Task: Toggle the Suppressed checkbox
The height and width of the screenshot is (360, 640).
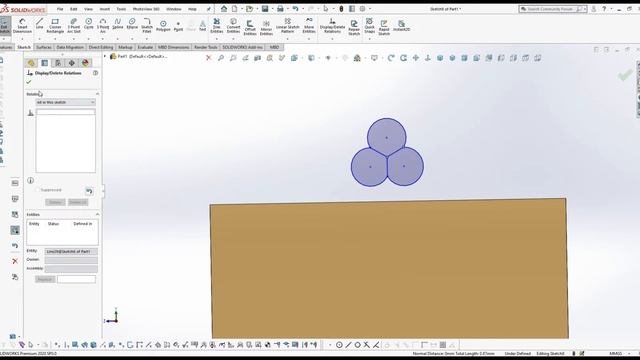Action: click(38, 190)
